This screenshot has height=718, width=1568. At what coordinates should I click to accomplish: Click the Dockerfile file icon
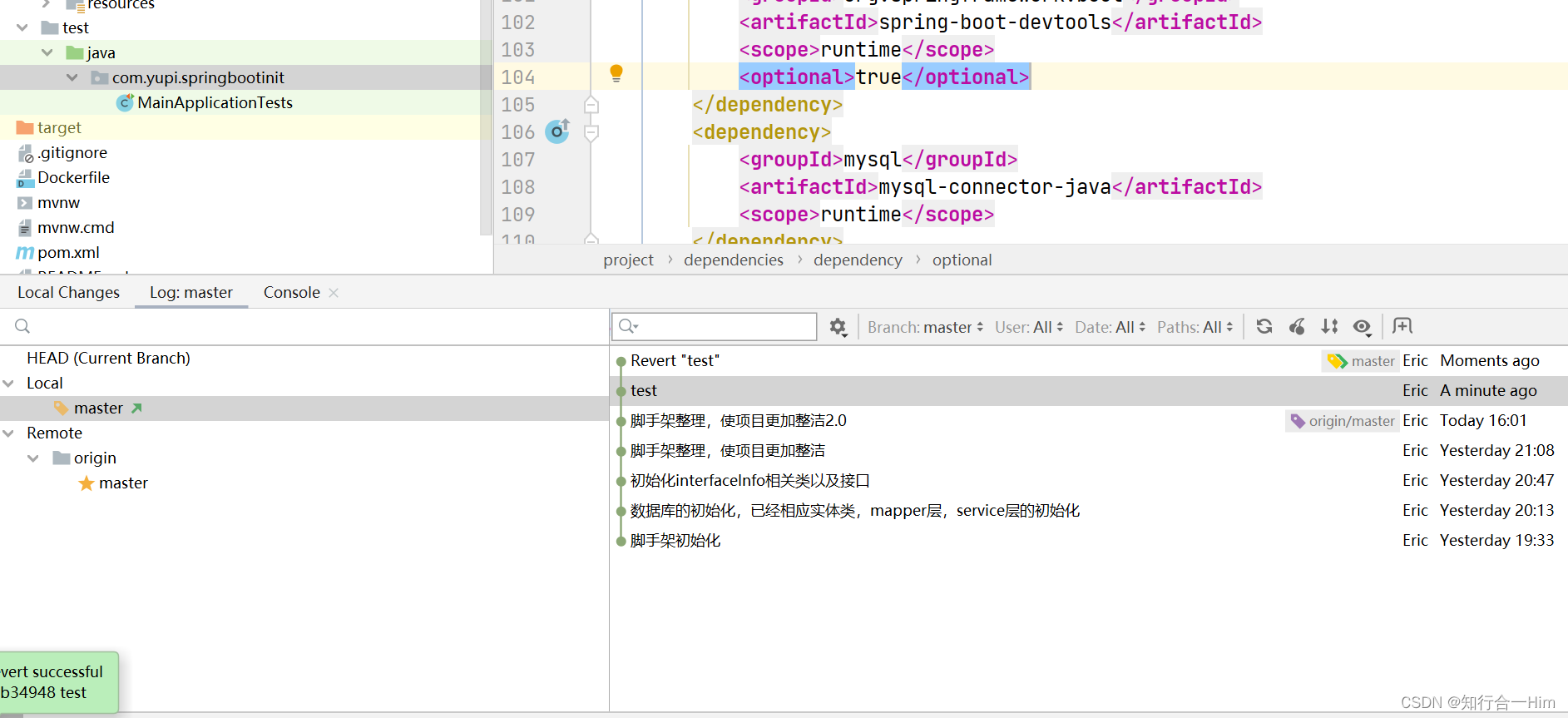pos(25,178)
